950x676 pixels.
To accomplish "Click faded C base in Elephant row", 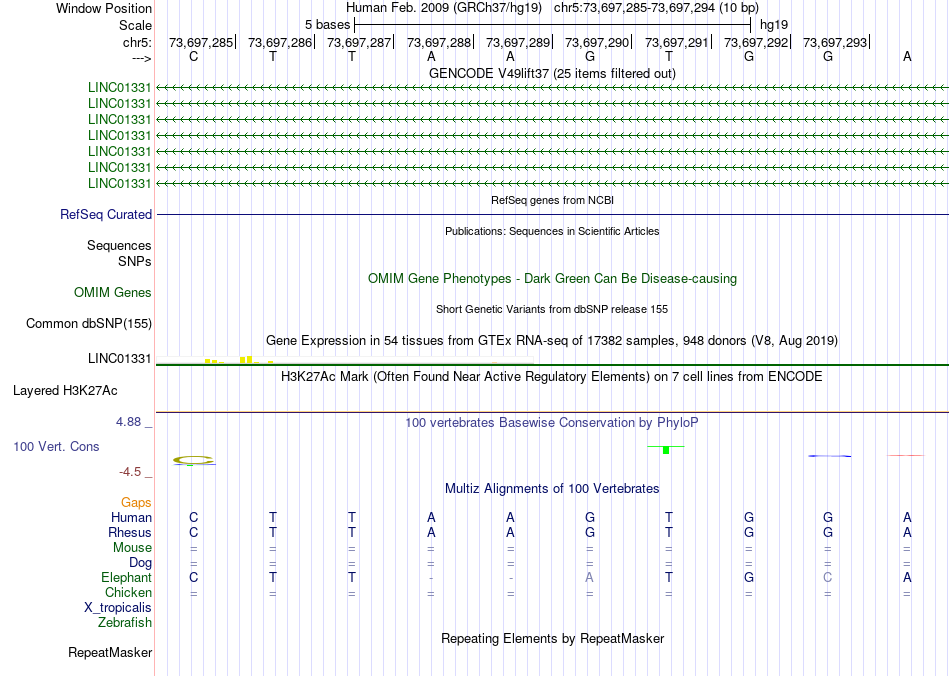I will [828, 577].
